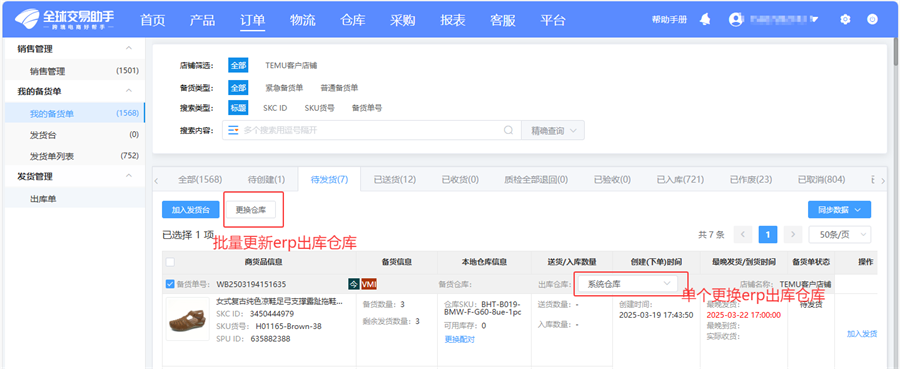Image resolution: width=900 pixels, height=369 pixels.
Task: Click the VMI badge on the order row
Action: [368, 284]
